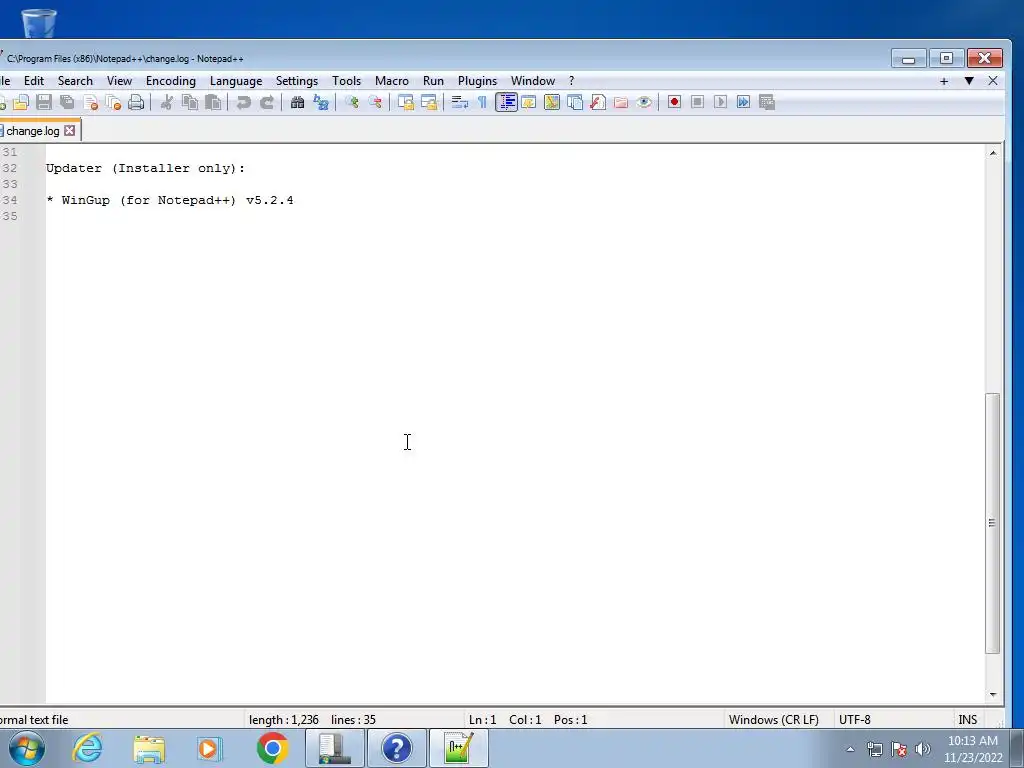Open the Edit menu

[34, 81]
